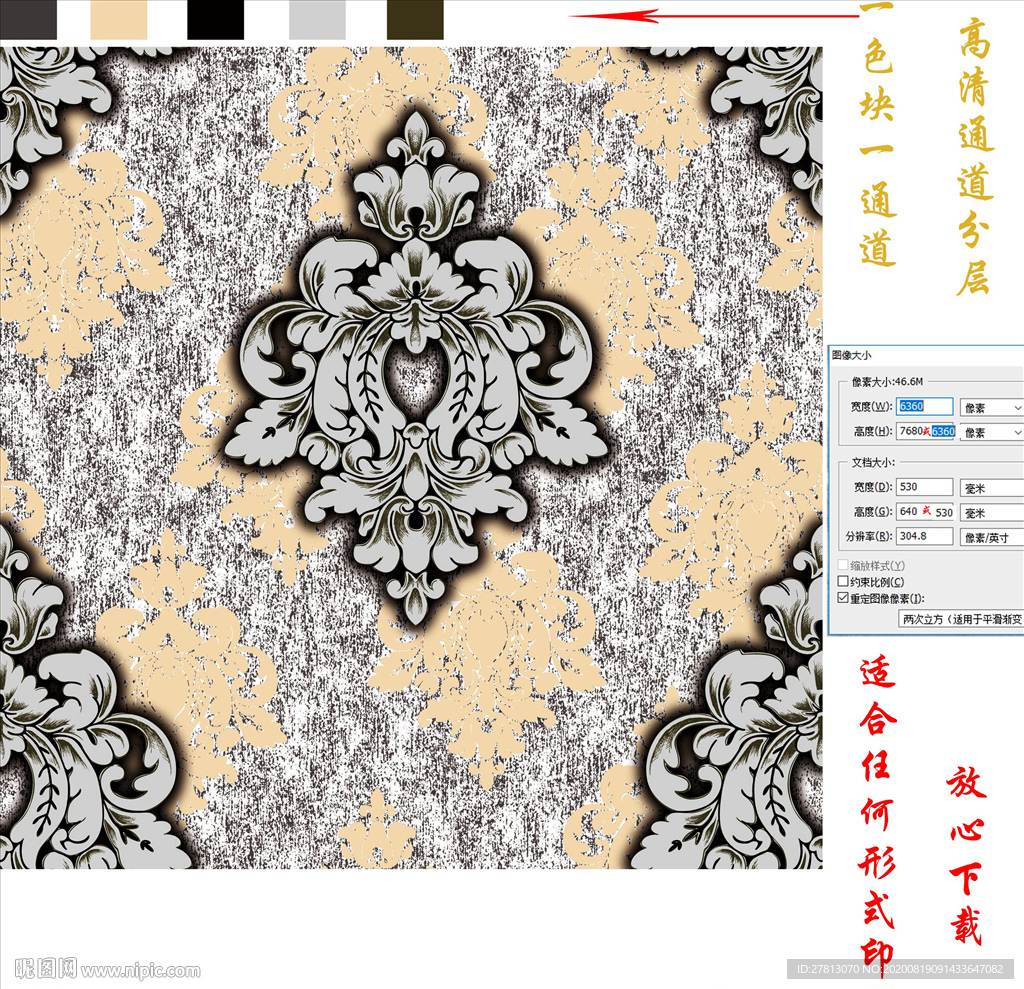Enable the Constrain Proportions checkbox (约束比例)

[843, 581]
